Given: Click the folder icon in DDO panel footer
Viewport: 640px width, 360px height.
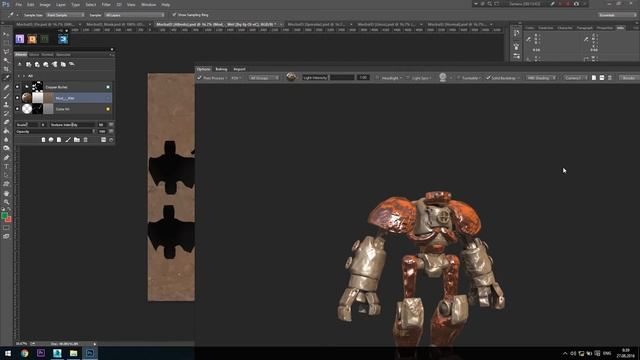Looking at the screenshot, I should [77, 140].
